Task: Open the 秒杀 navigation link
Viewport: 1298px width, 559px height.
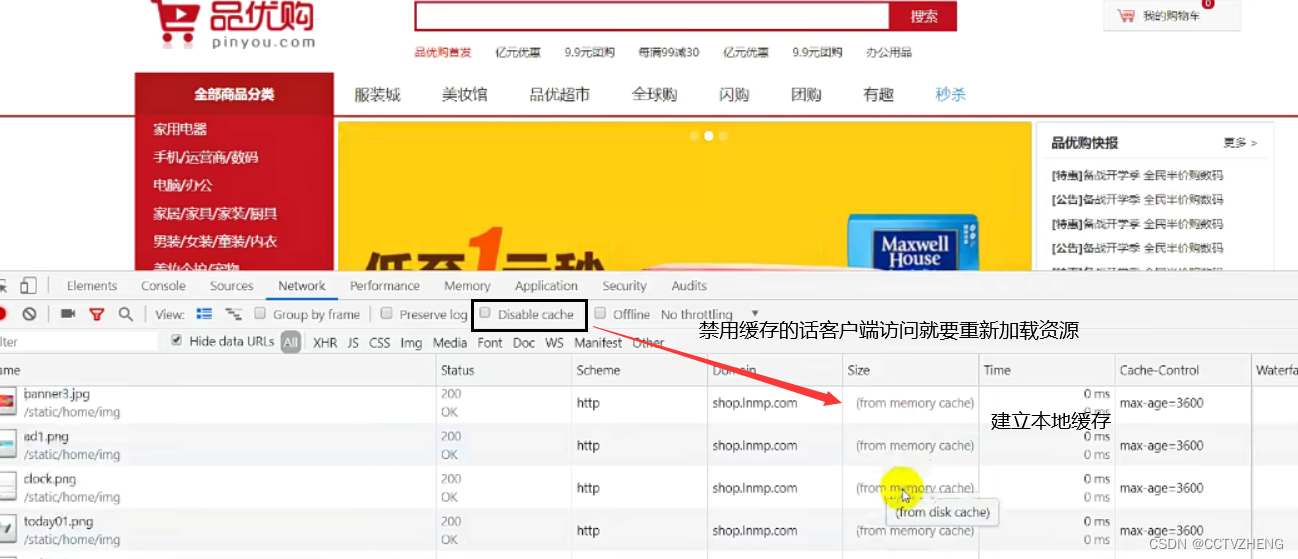Action: 951,94
